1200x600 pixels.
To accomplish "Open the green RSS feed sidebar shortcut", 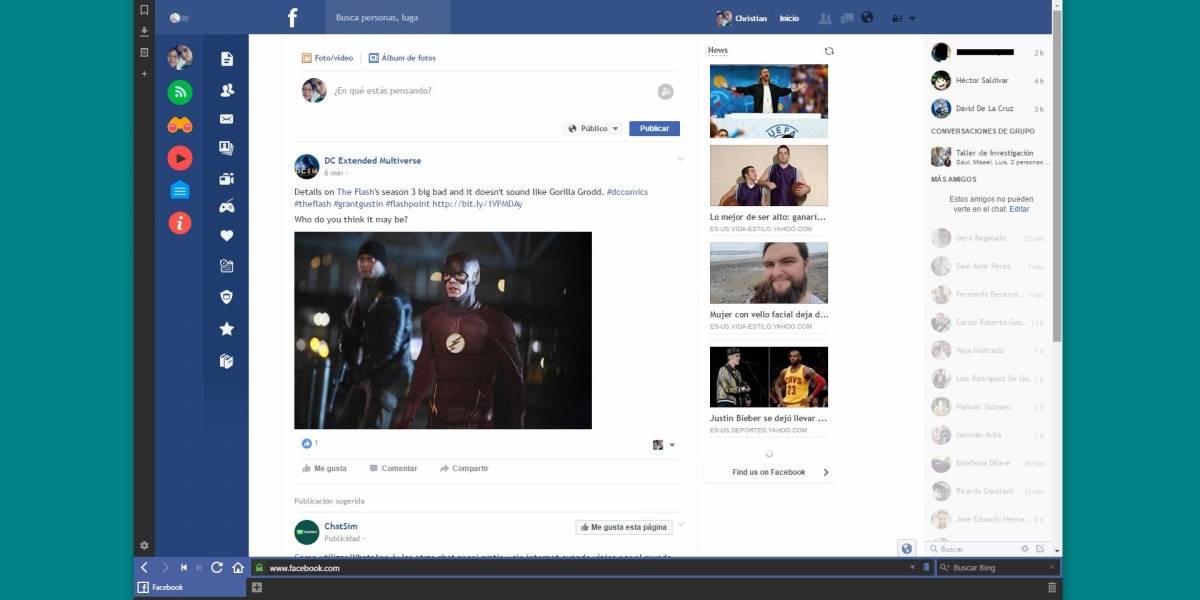I will 180,92.
